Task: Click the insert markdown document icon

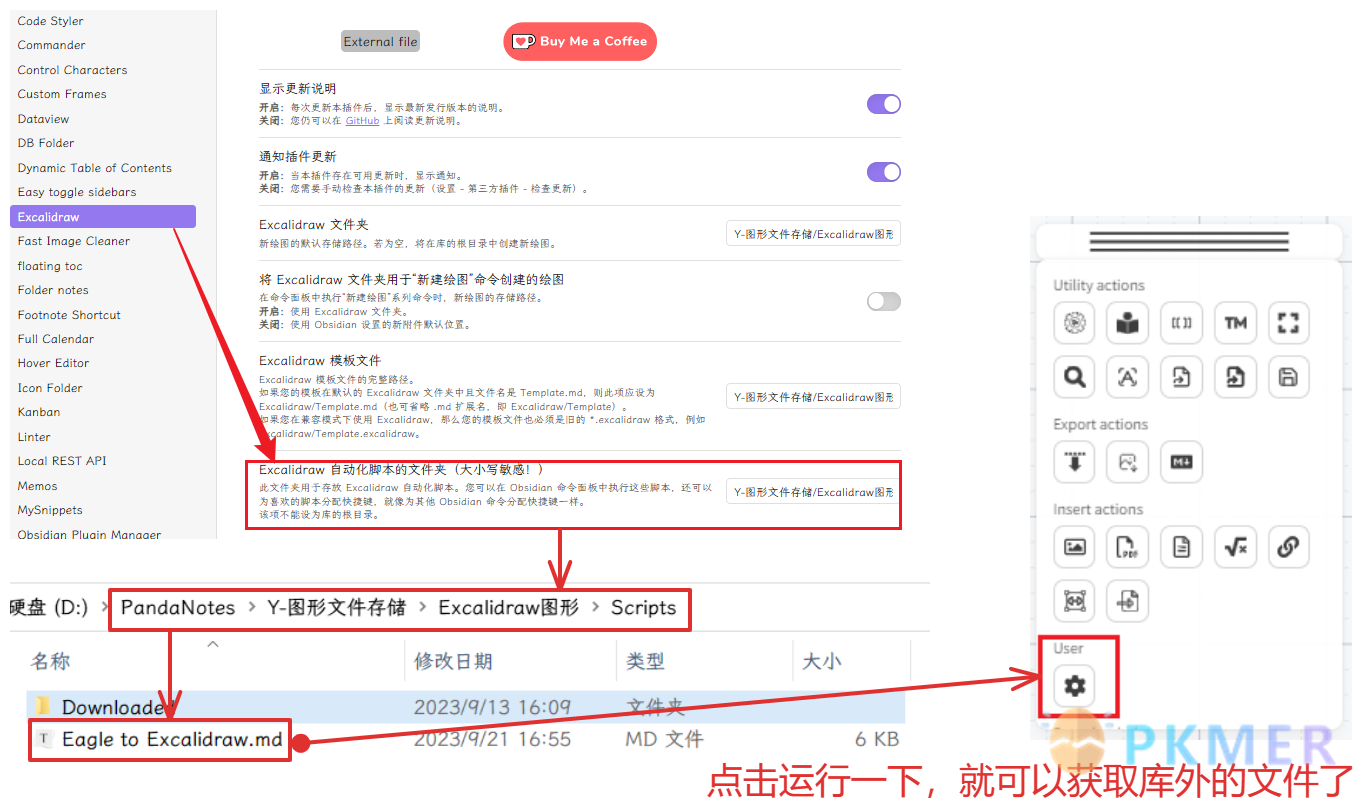Action: (1182, 547)
